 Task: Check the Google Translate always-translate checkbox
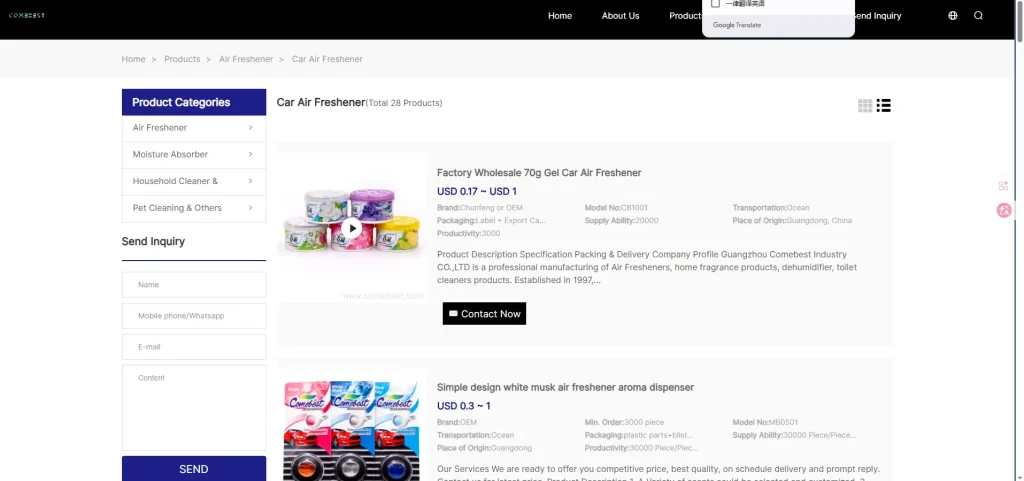(715, 4)
